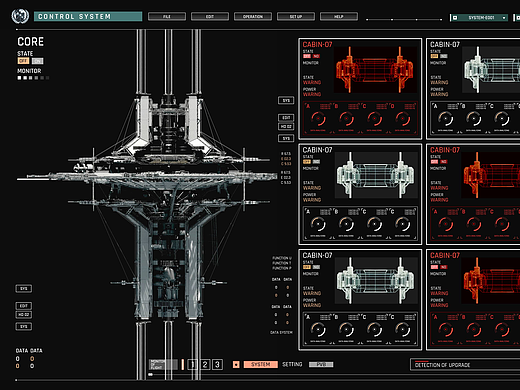Turn dial C in the top-left red cabin panel

374,118
